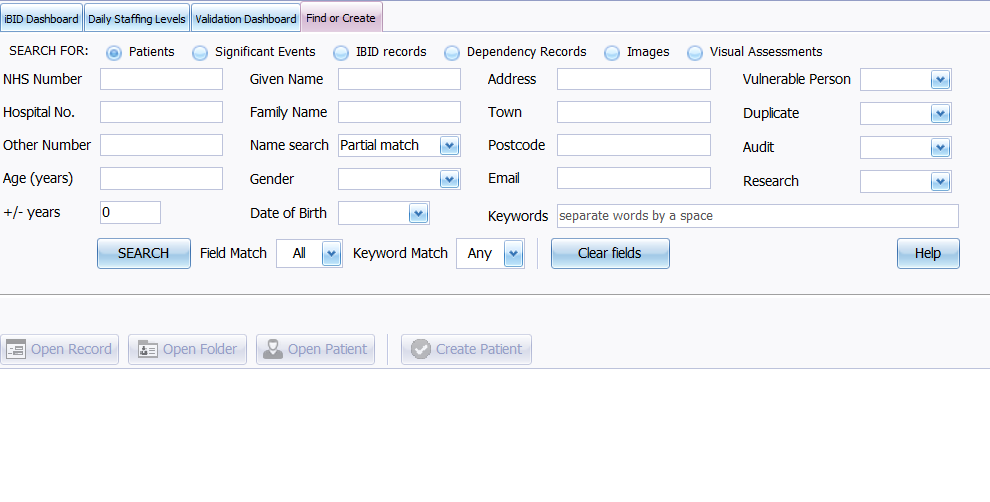
Task: Click into the Keywords input field
Action: click(756, 216)
